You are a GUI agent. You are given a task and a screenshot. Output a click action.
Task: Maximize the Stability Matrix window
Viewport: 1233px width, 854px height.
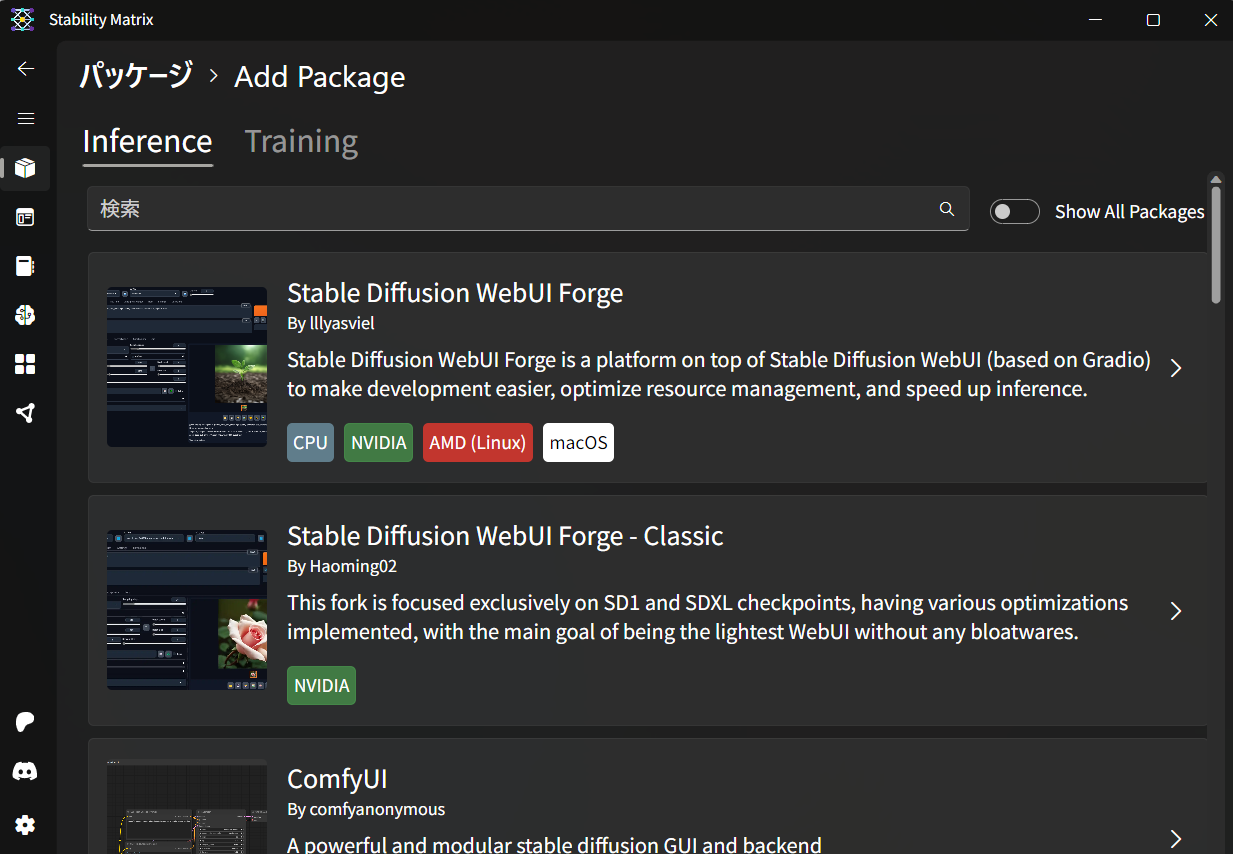[1153, 20]
